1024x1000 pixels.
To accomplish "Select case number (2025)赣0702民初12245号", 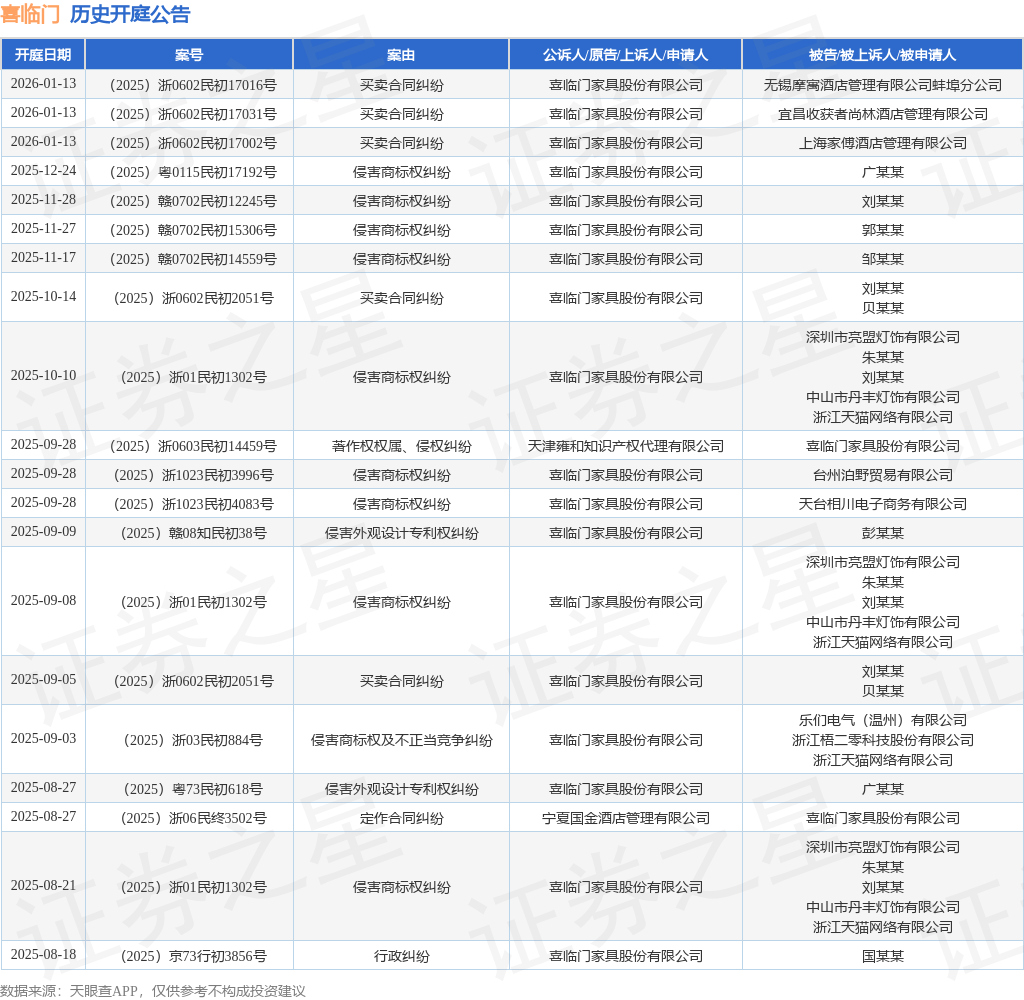I will click(193, 201).
